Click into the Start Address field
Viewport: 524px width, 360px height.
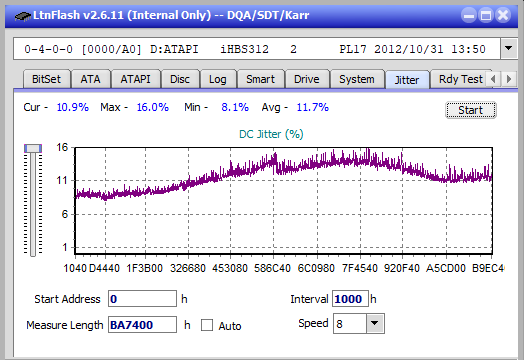pyautogui.click(x=142, y=298)
